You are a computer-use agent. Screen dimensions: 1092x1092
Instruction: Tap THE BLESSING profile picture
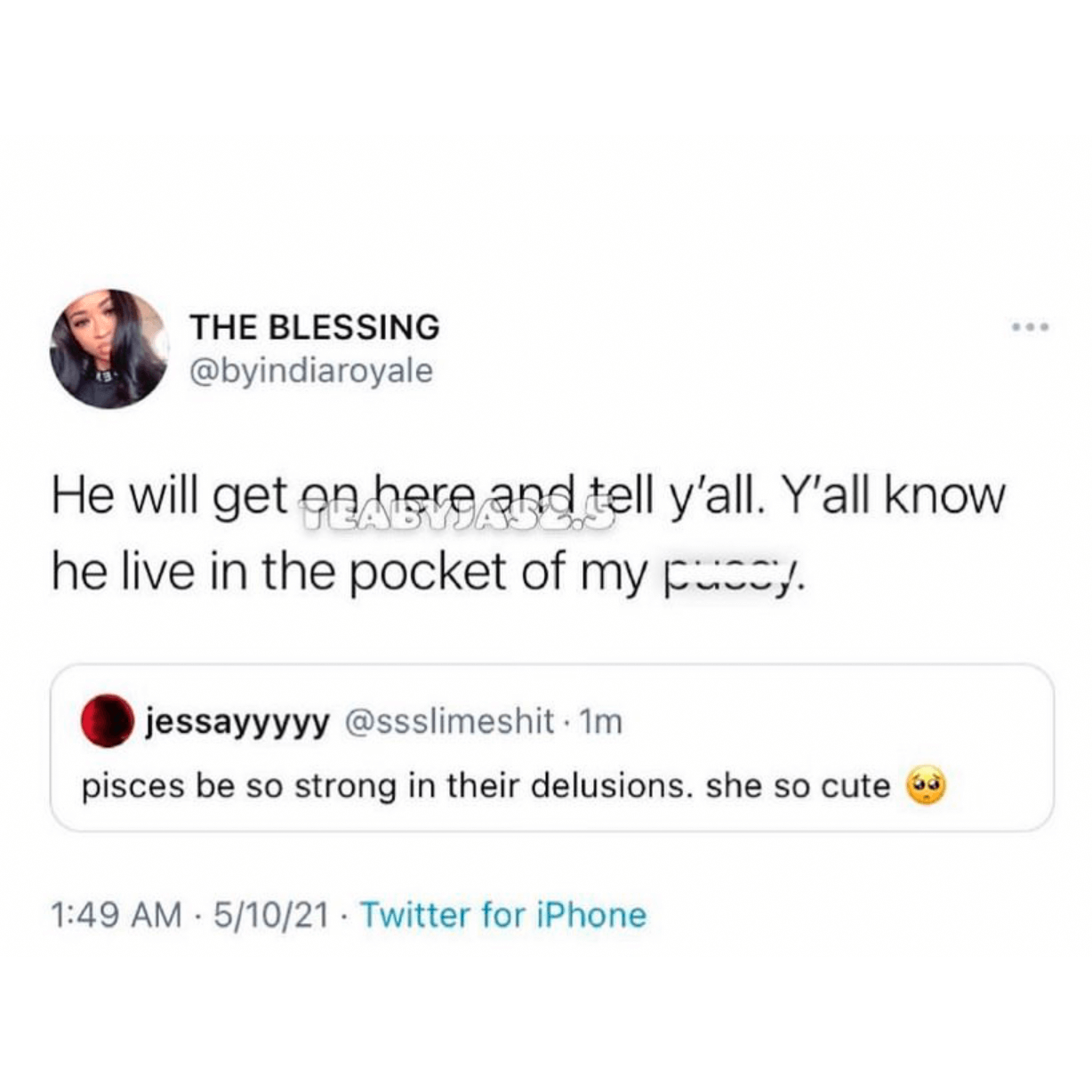tap(108, 348)
